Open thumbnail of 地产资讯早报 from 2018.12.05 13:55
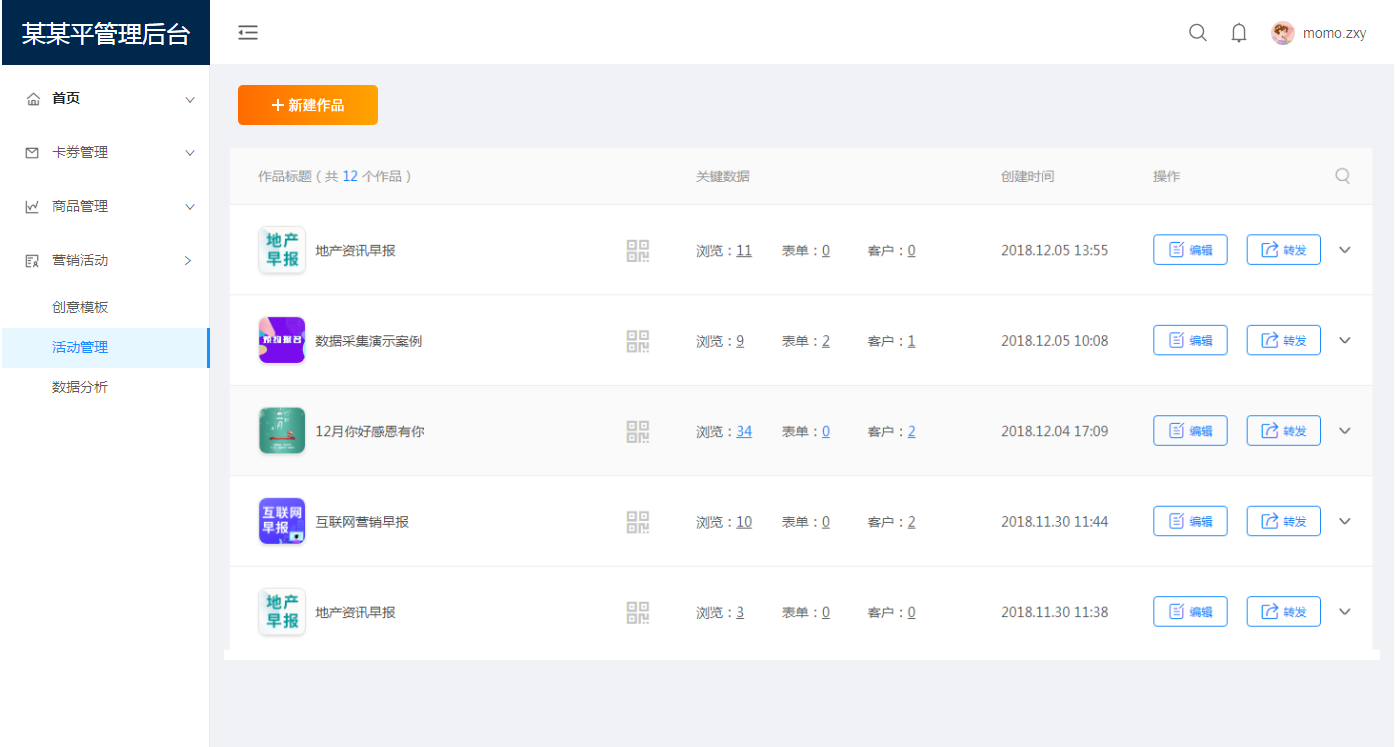This screenshot has height=747, width=1396. pyautogui.click(x=282, y=250)
